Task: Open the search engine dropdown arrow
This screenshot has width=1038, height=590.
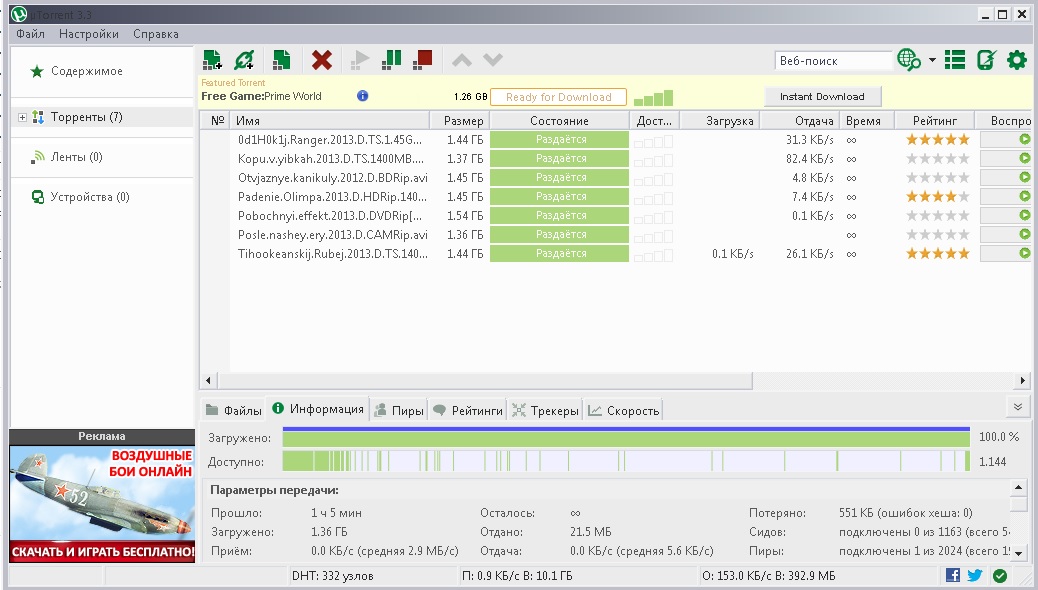Action: coord(932,60)
